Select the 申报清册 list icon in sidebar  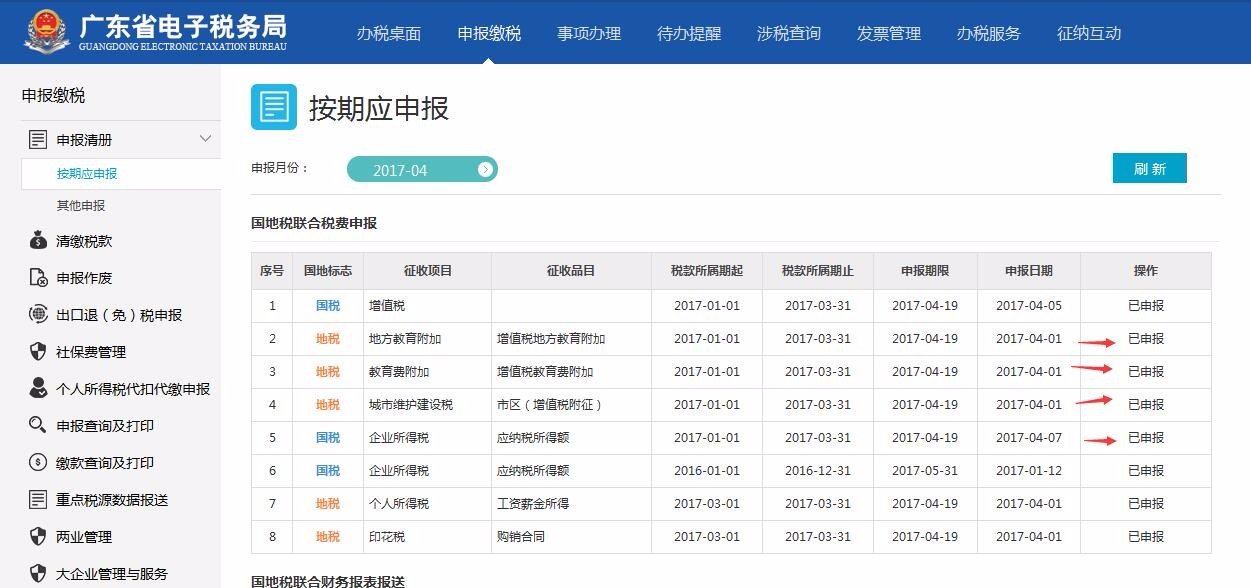click(37, 139)
